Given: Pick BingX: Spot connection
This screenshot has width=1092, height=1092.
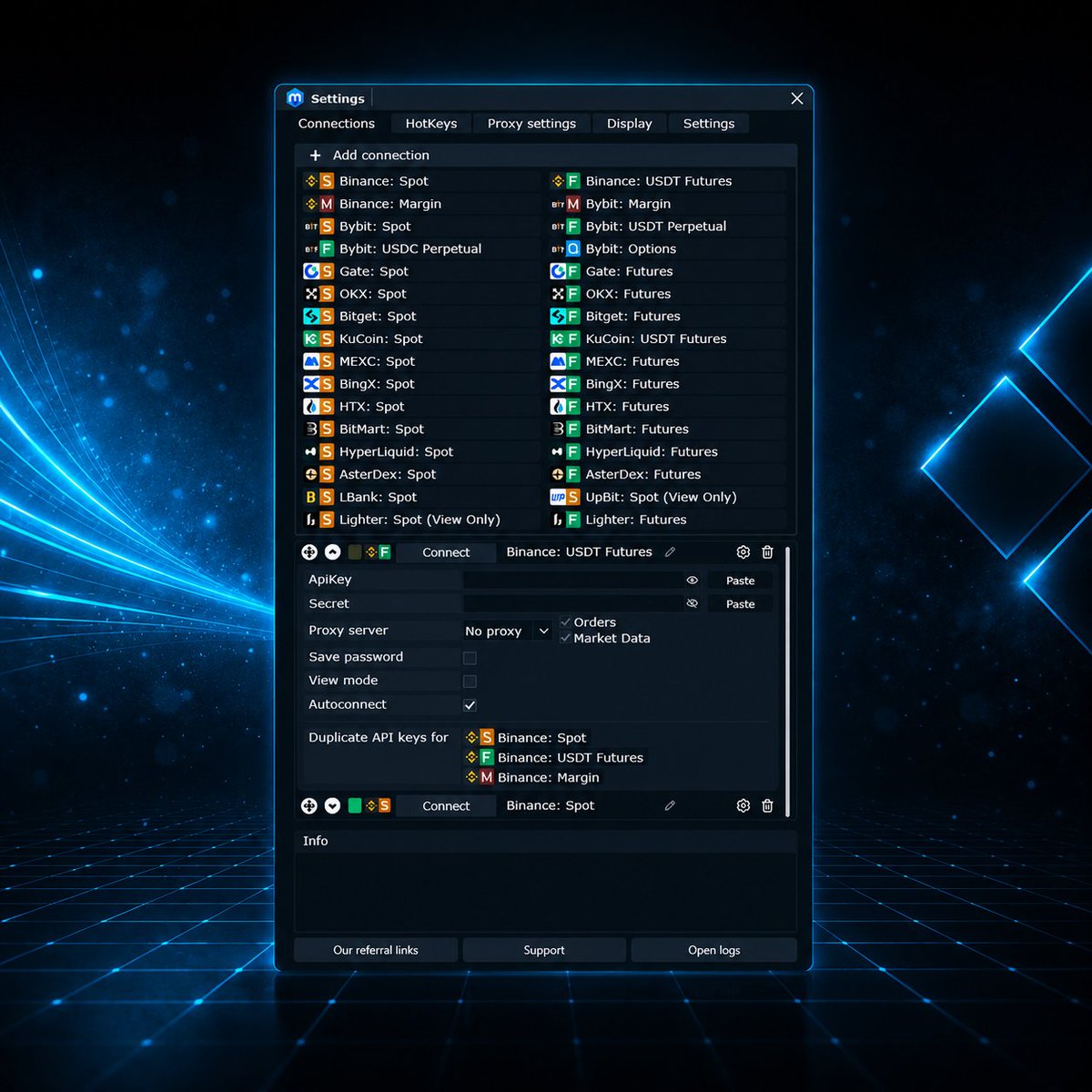Looking at the screenshot, I should click(420, 384).
